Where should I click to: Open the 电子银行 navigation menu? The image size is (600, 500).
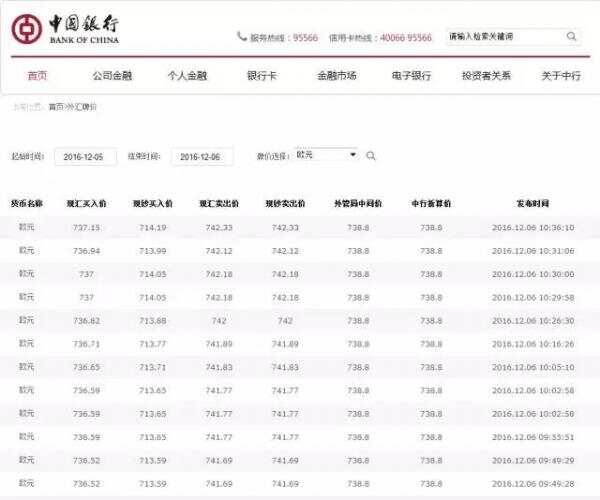[411, 76]
